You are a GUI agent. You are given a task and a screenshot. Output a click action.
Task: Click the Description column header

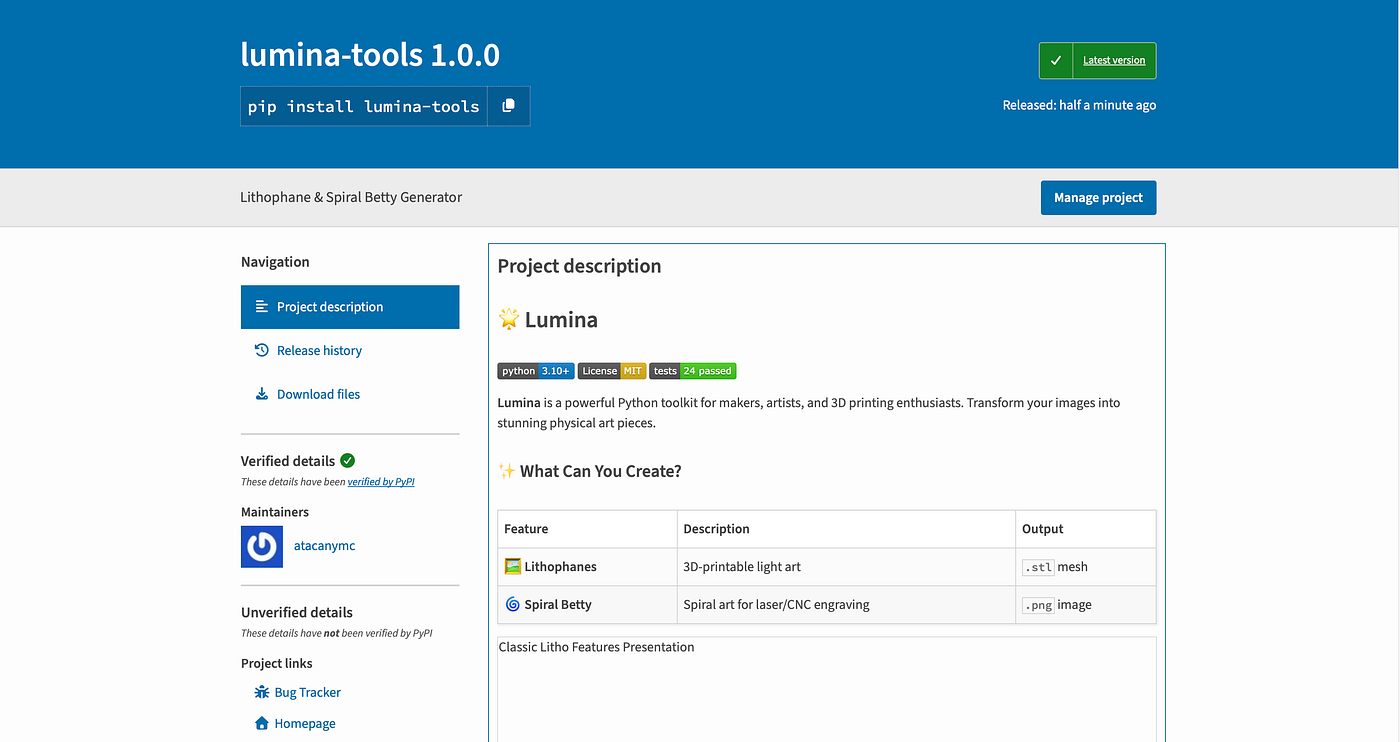coord(846,529)
